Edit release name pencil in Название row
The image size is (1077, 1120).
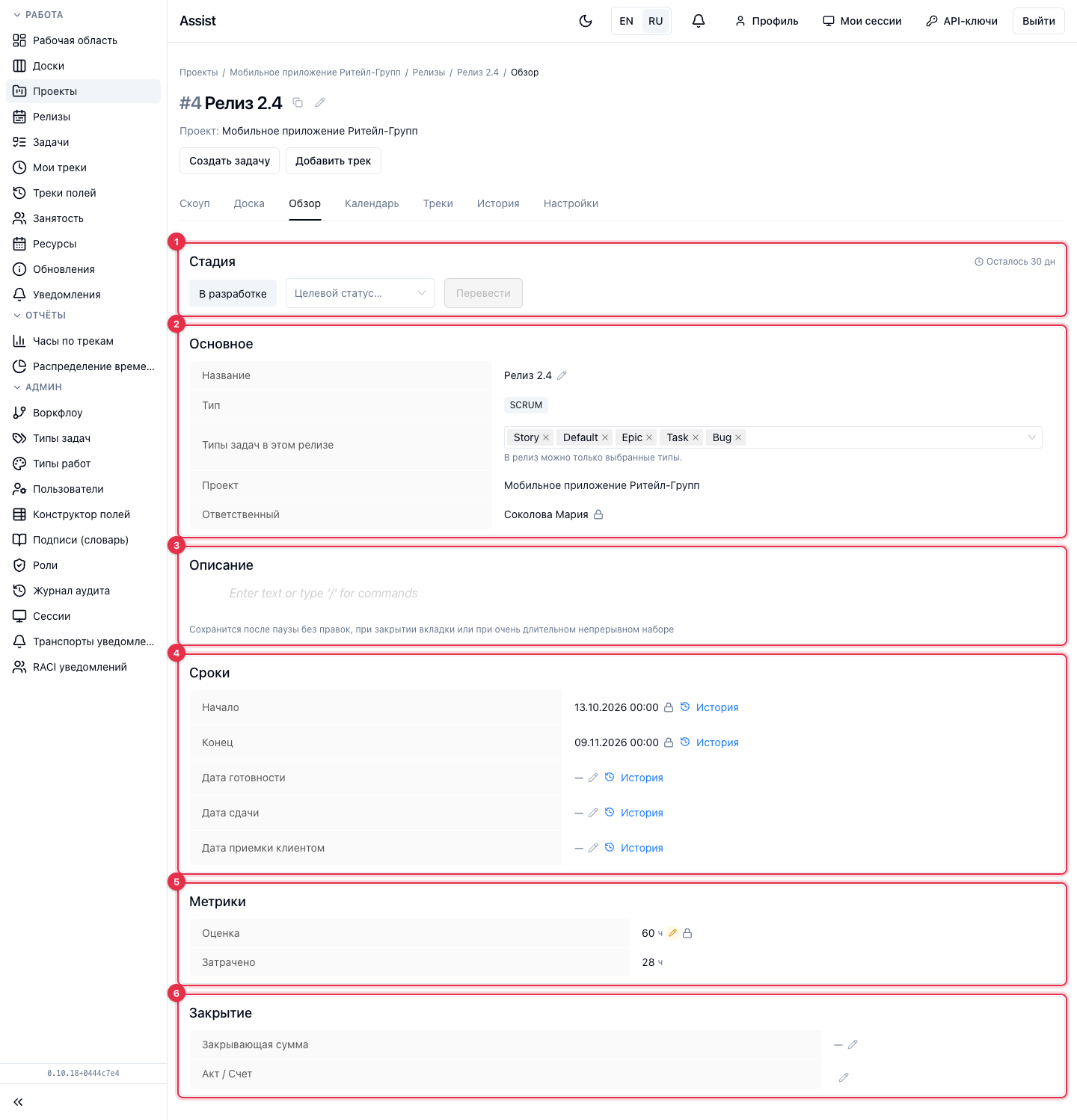[x=562, y=375]
